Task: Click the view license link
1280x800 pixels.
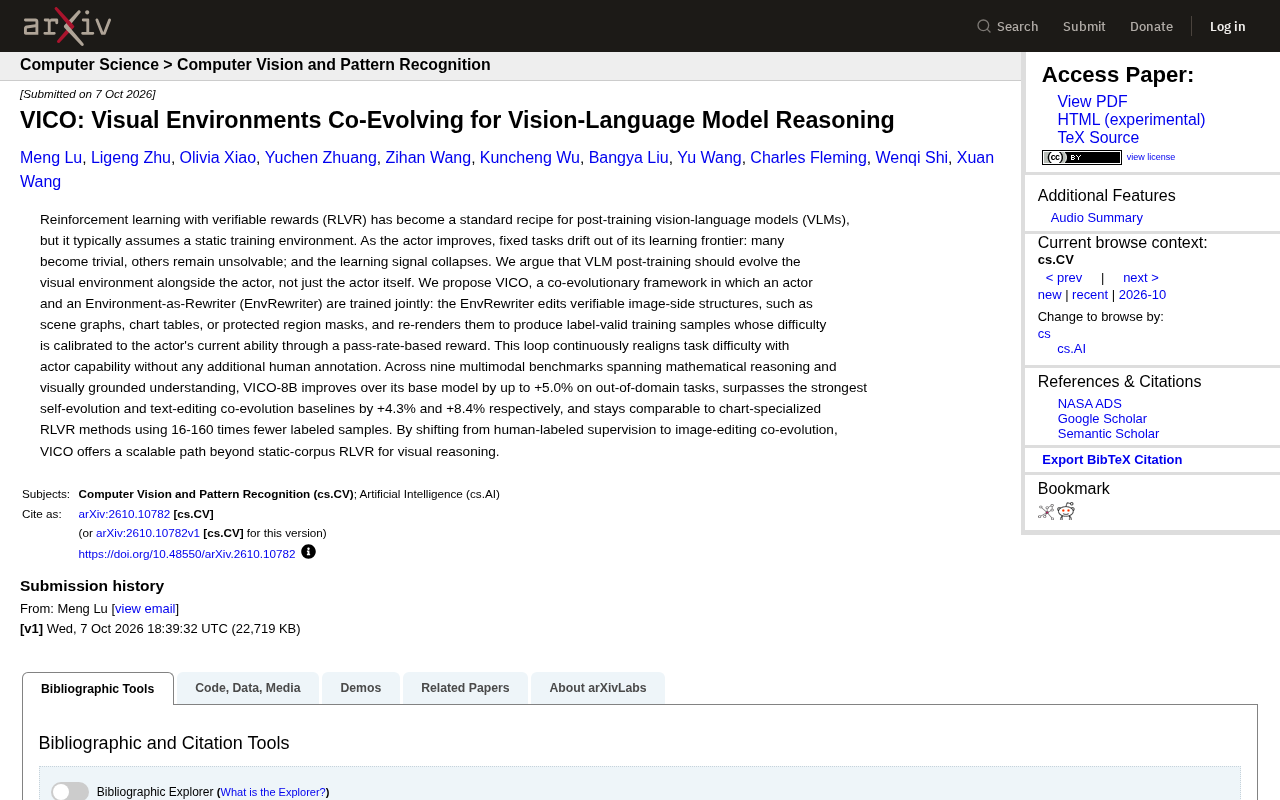Action: [x=1151, y=157]
